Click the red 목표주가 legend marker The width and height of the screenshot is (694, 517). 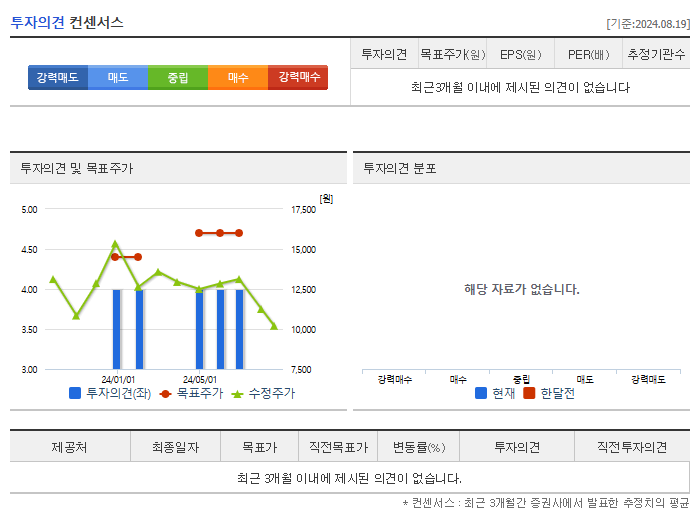pos(165,394)
